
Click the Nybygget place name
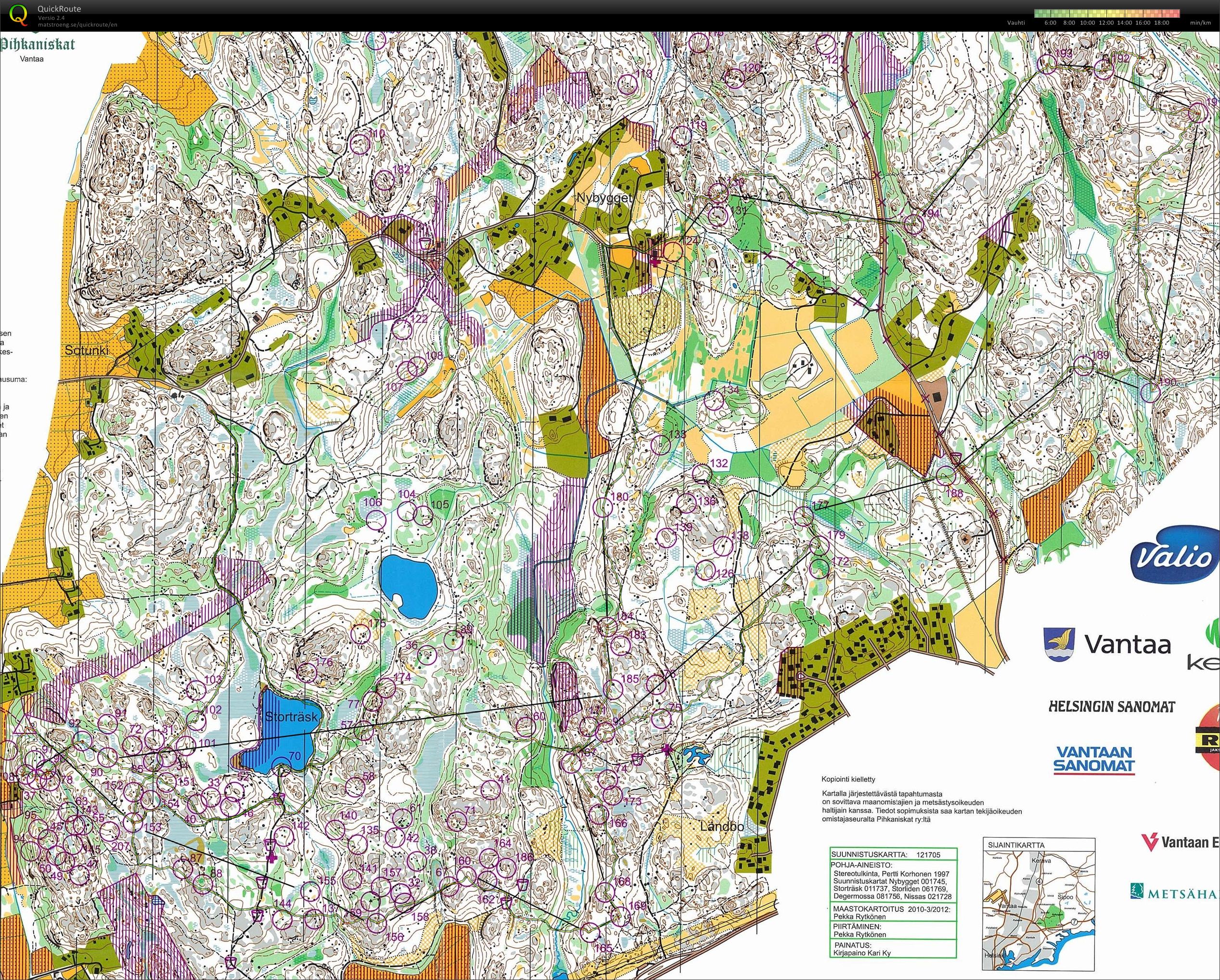pos(604,198)
